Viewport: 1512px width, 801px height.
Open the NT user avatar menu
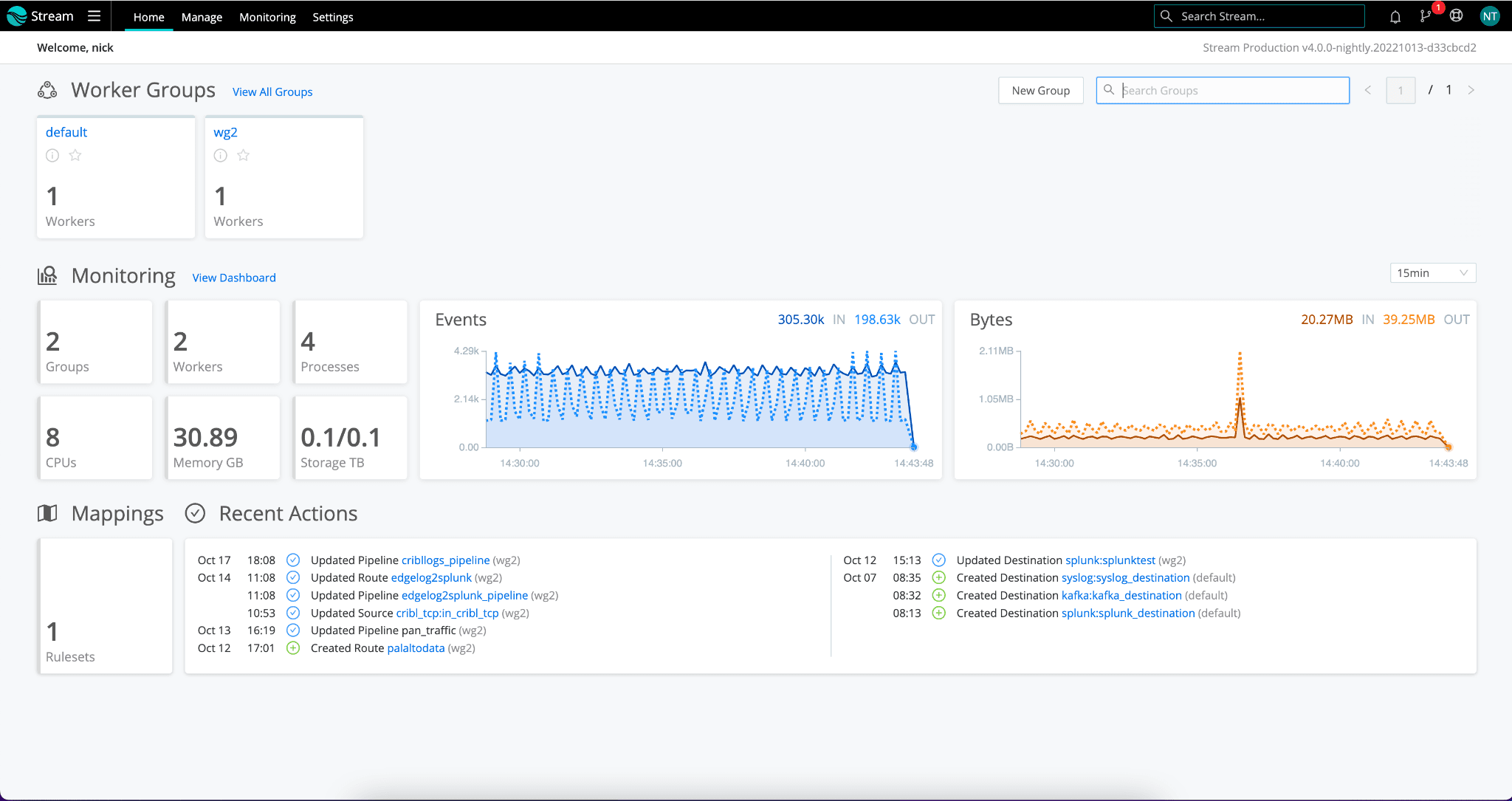tap(1490, 16)
